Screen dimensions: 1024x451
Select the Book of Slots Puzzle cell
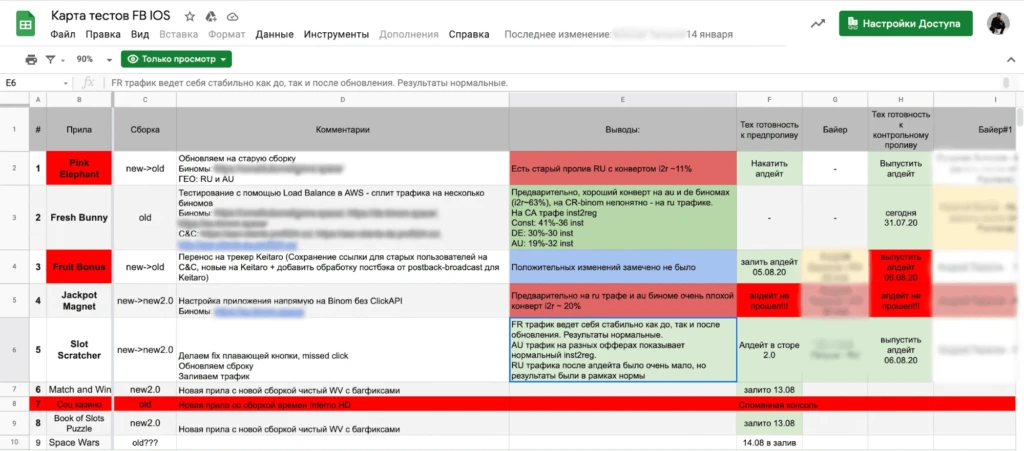click(79, 423)
